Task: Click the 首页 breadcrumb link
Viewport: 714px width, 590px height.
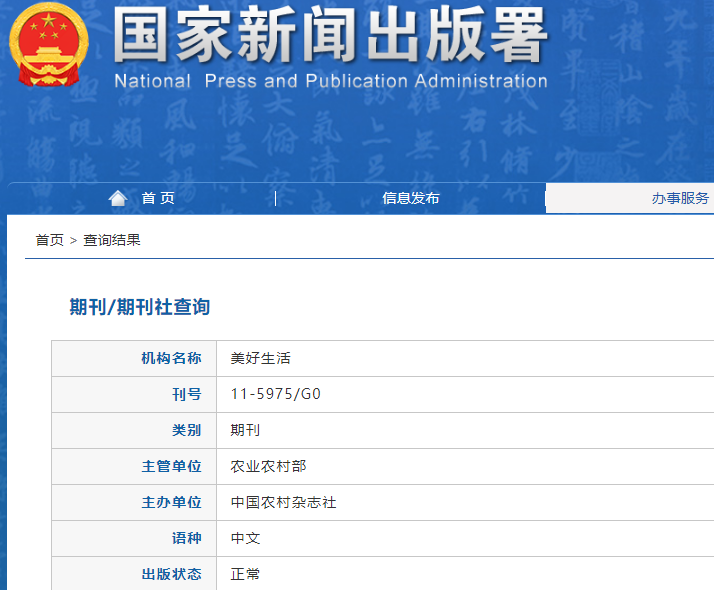Action: (x=49, y=240)
